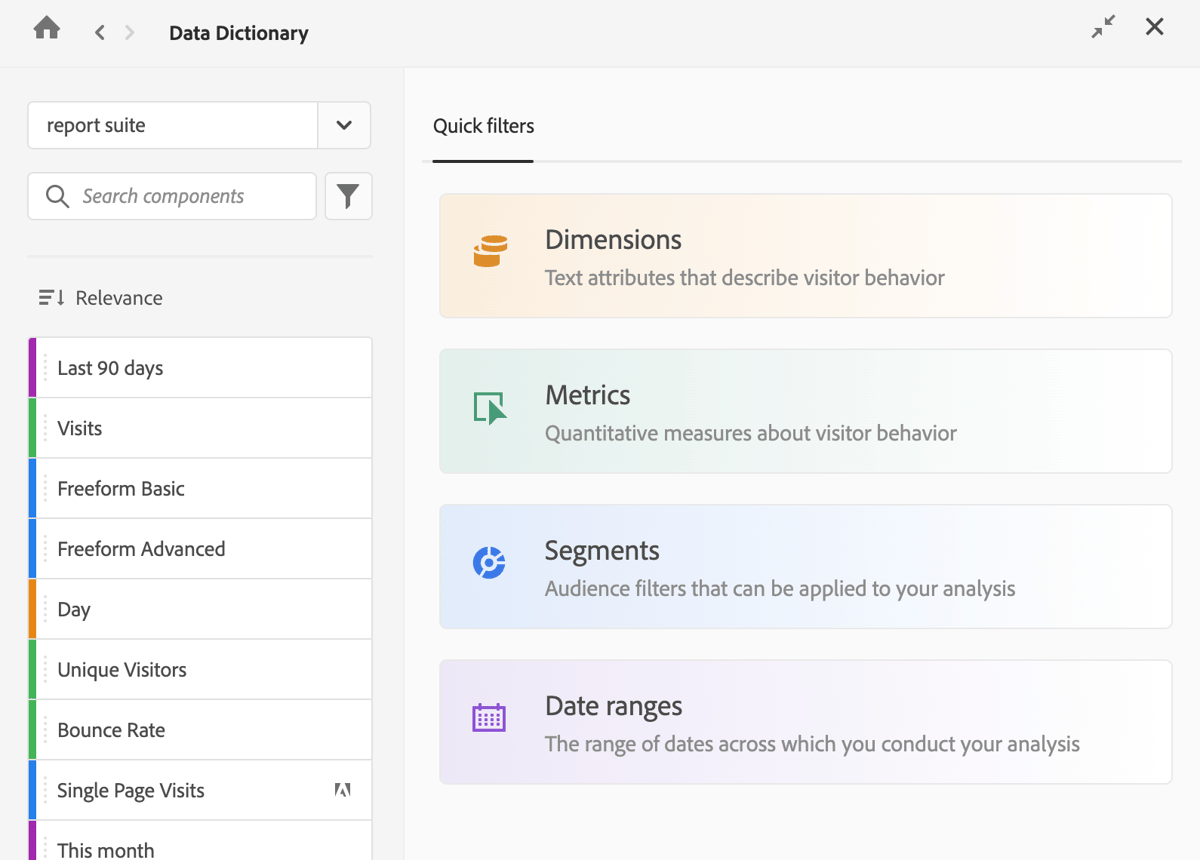Open the Metrics quick filter
This screenshot has height=860, width=1200.
pos(805,411)
